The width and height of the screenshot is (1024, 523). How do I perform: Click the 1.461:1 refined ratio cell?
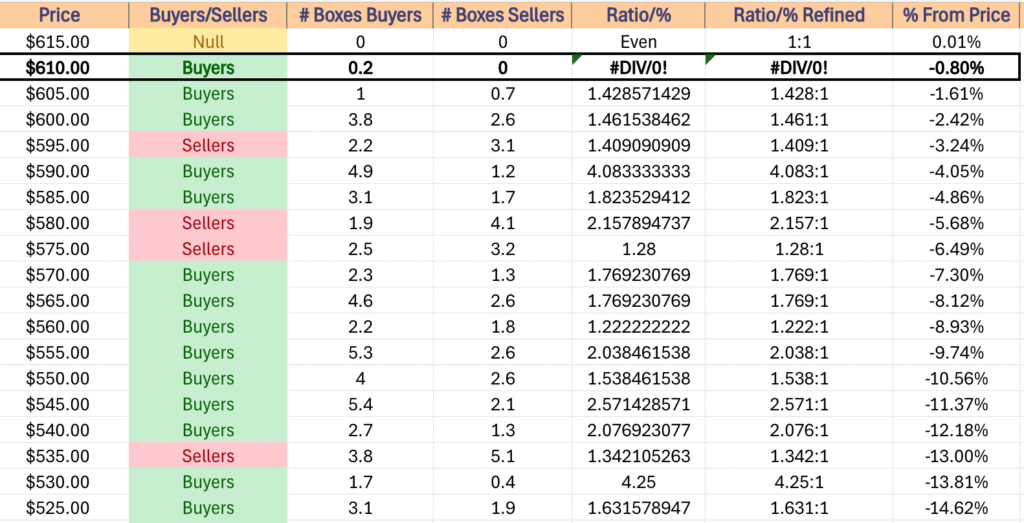[799, 120]
